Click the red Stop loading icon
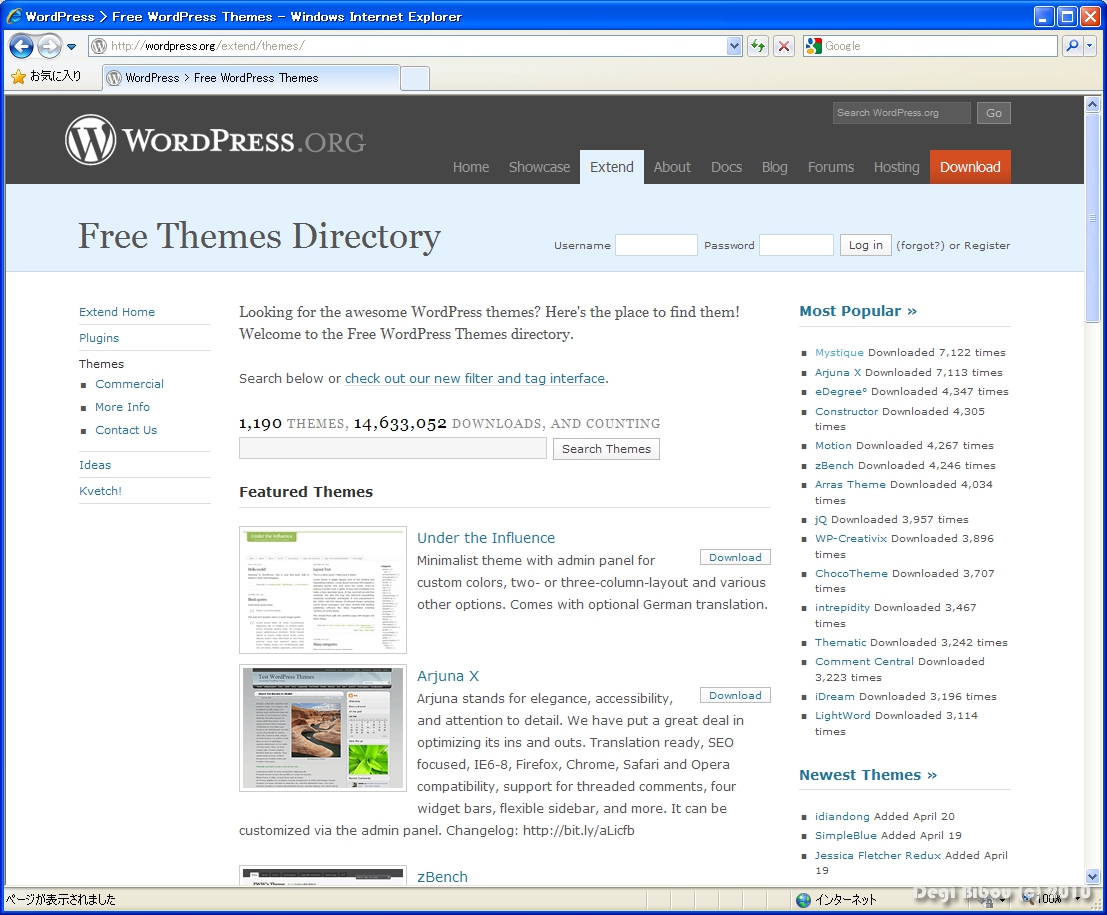 784,46
